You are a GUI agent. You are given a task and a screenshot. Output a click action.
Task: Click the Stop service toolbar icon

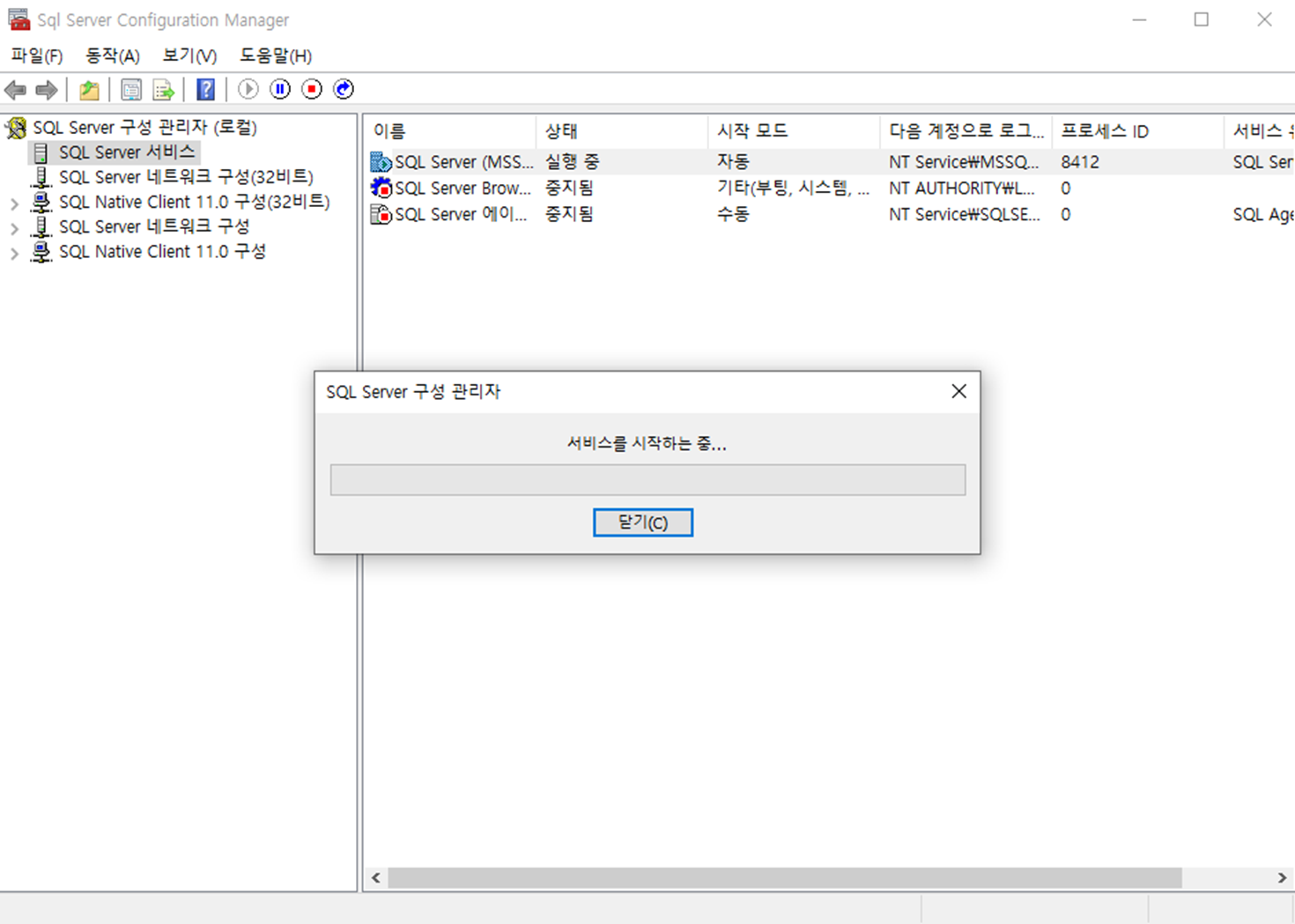pyautogui.click(x=312, y=89)
